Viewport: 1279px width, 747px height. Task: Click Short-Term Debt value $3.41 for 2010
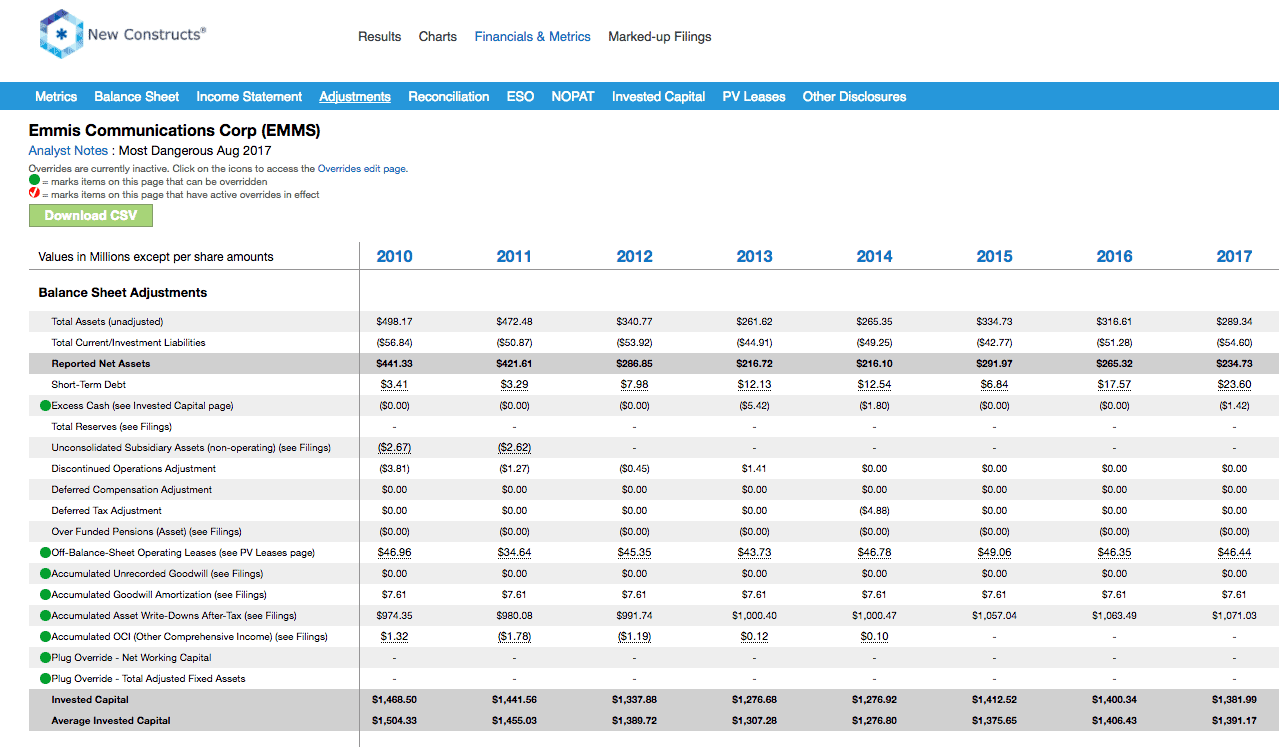coord(394,385)
